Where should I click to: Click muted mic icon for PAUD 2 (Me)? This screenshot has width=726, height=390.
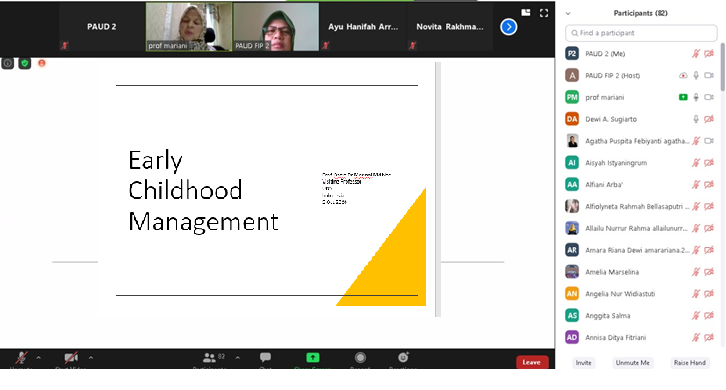(x=695, y=54)
